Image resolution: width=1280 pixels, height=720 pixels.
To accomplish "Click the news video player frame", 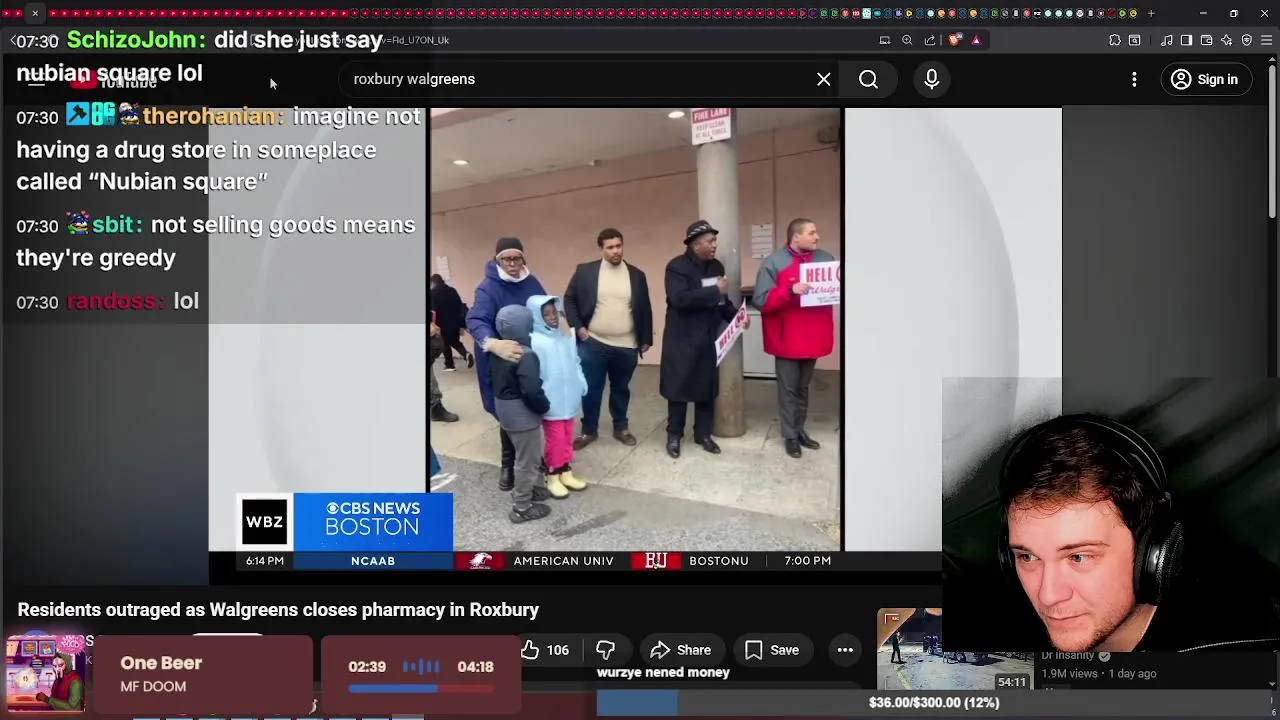I will click(635, 330).
